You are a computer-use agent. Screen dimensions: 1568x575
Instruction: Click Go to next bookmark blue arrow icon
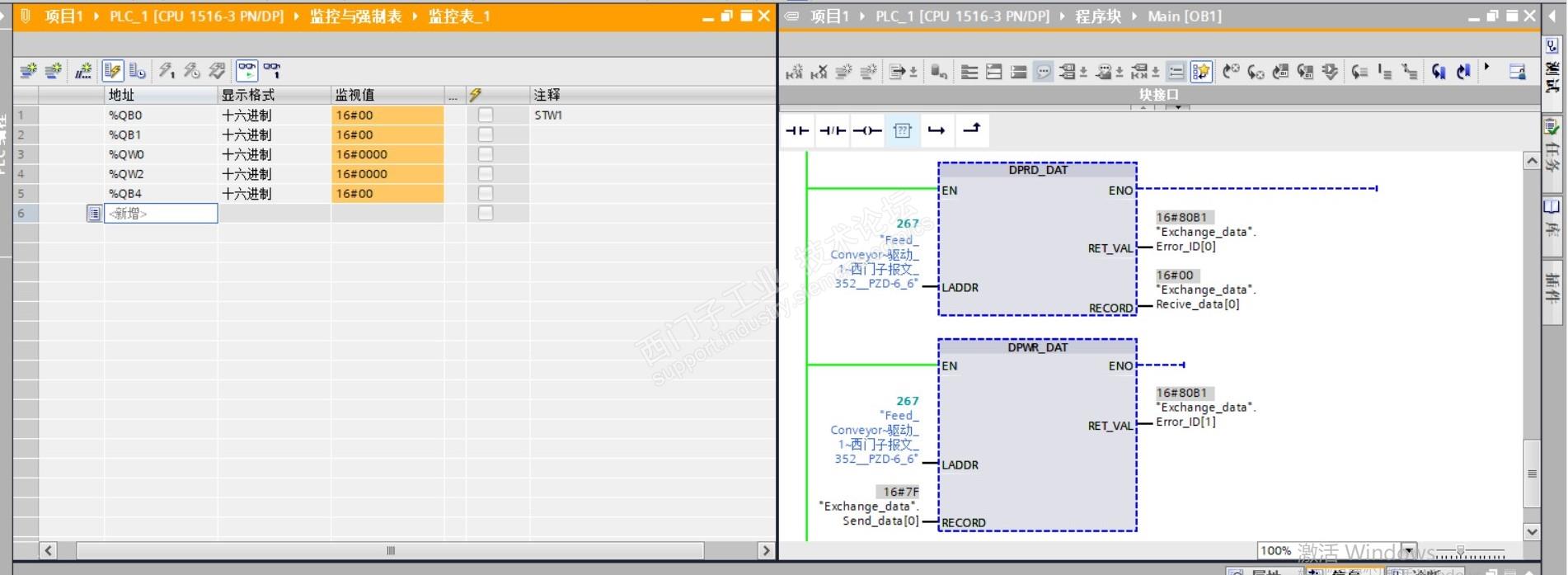[x=1439, y=73]
